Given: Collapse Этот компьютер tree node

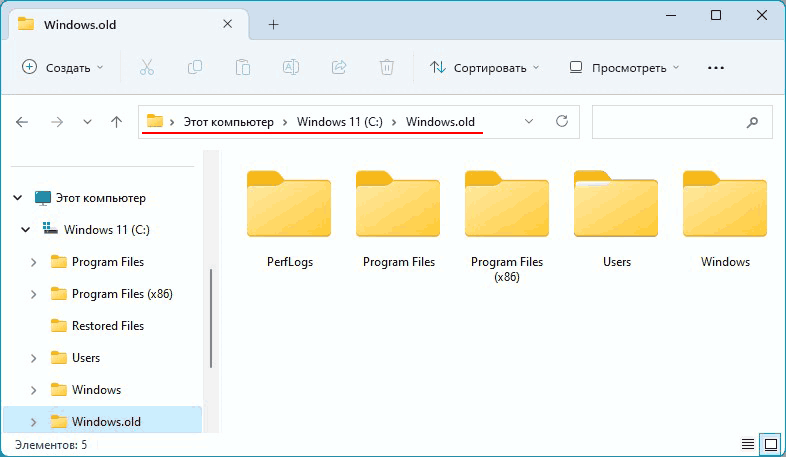Looking at the screenshot, I should [18, 198].
